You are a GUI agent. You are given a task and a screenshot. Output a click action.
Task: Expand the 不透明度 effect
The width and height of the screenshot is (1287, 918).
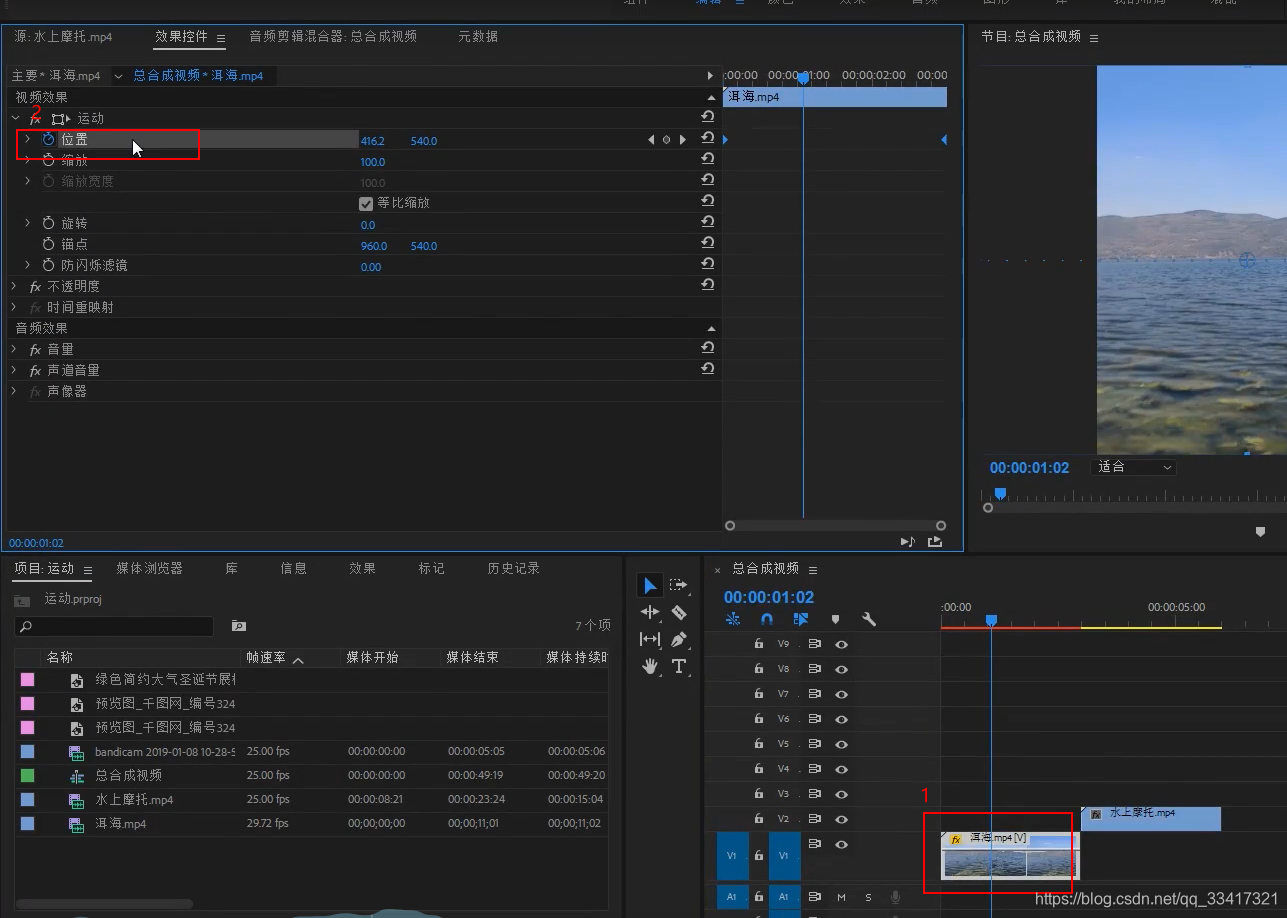(15, 286)
